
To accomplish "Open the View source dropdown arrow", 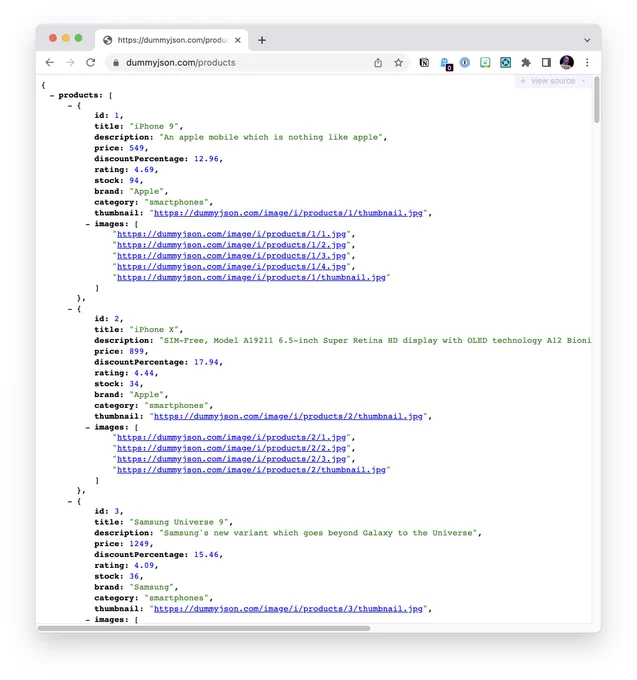I will point(583,81).
